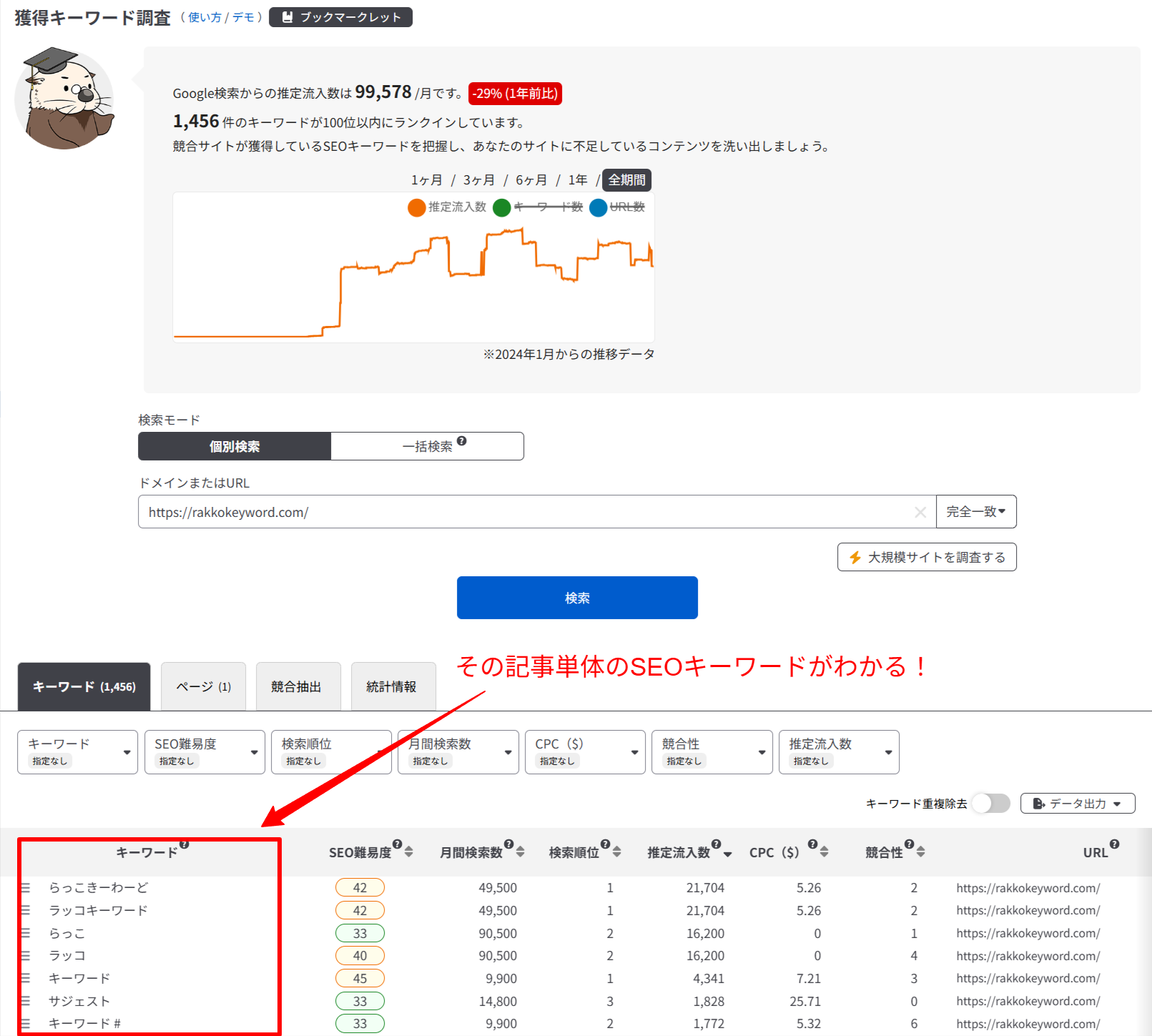Open the データ出力 export dropdown
This screenshot has width=1152, height=1036.
pyautogui.click(x=1078, y=804)
